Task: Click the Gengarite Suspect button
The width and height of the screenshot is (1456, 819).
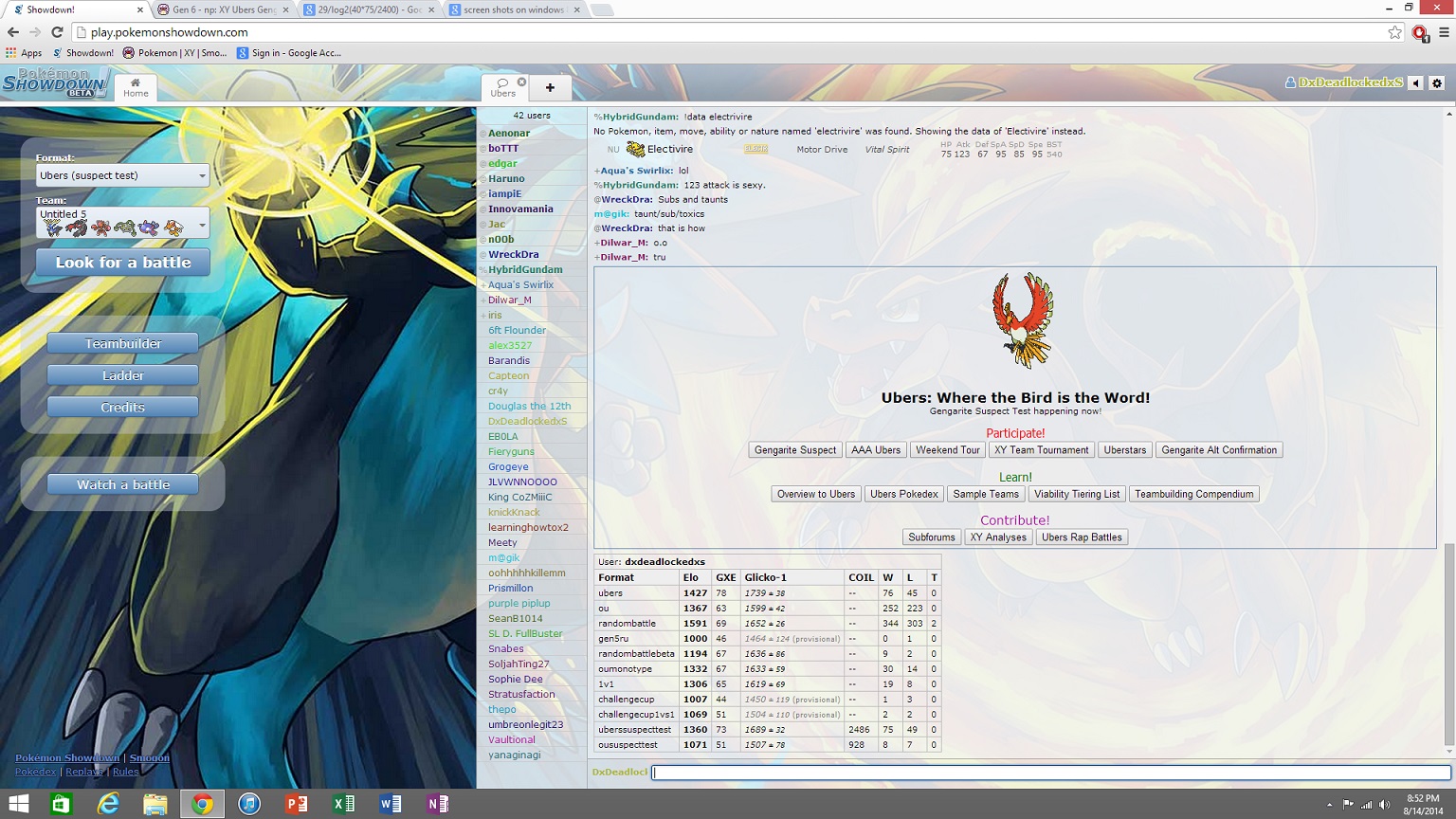Action: (795, 450)
